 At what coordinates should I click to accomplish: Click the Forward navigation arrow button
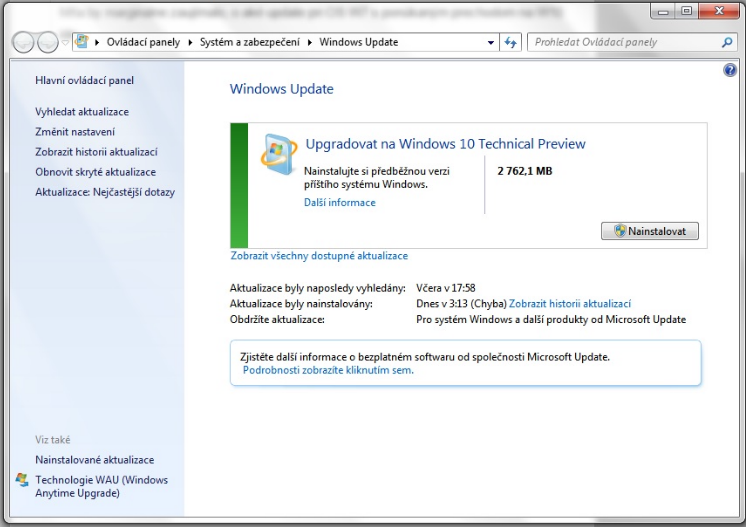[48, 43]
